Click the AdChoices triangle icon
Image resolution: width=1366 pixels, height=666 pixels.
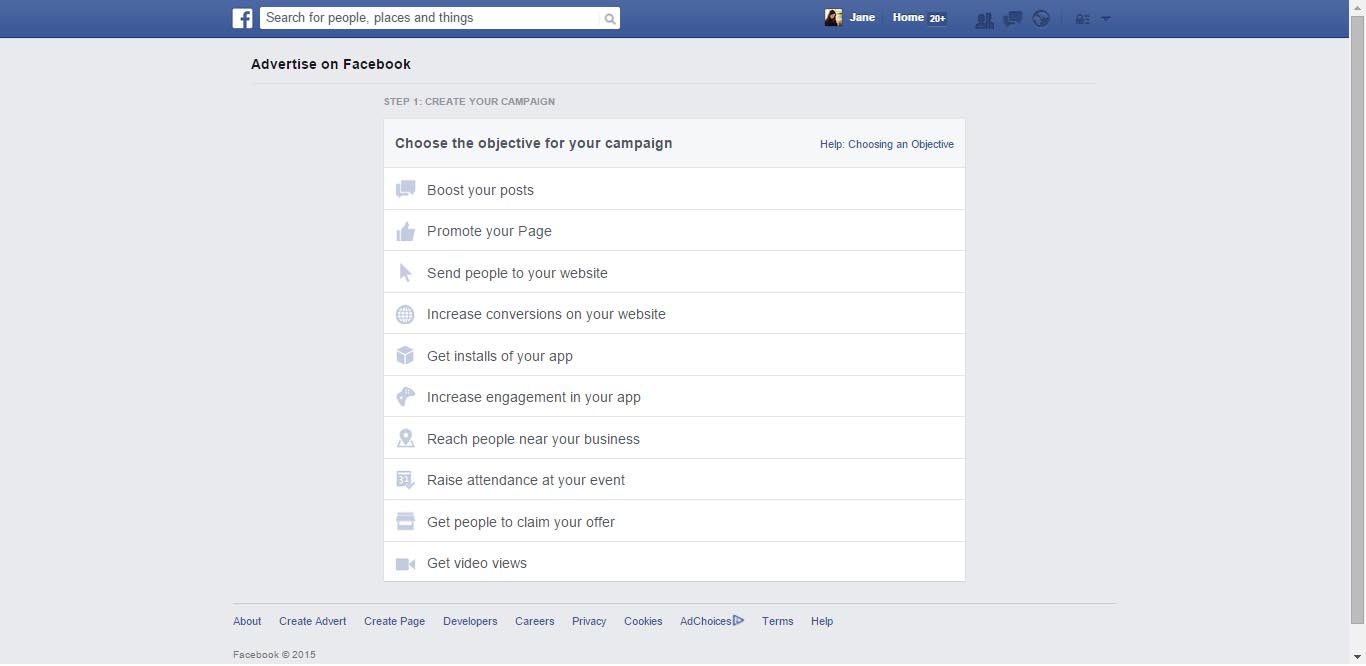[x=739, y=621]
